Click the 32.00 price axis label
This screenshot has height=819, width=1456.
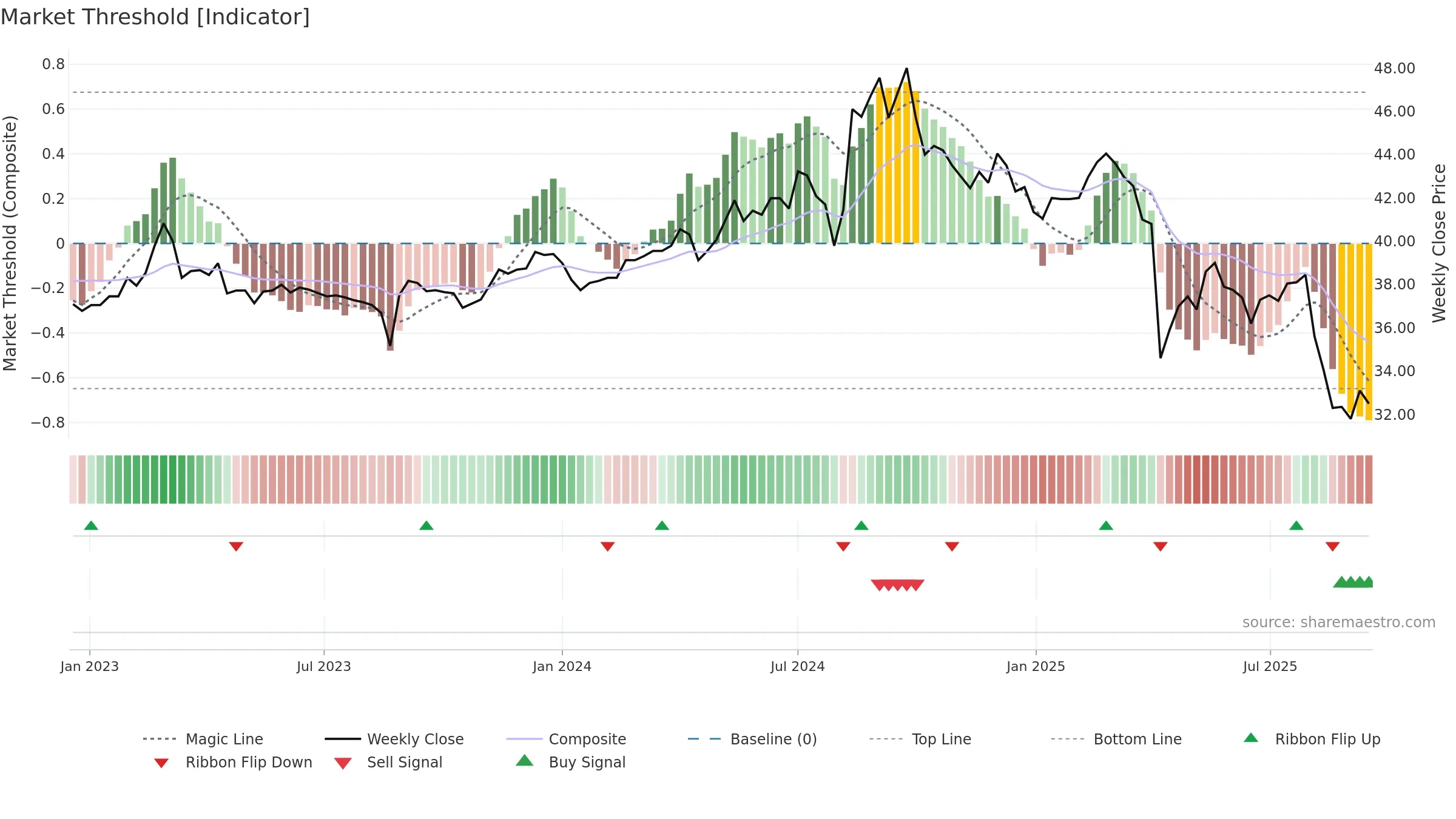pyautogui.click(x=1395, y=415)
